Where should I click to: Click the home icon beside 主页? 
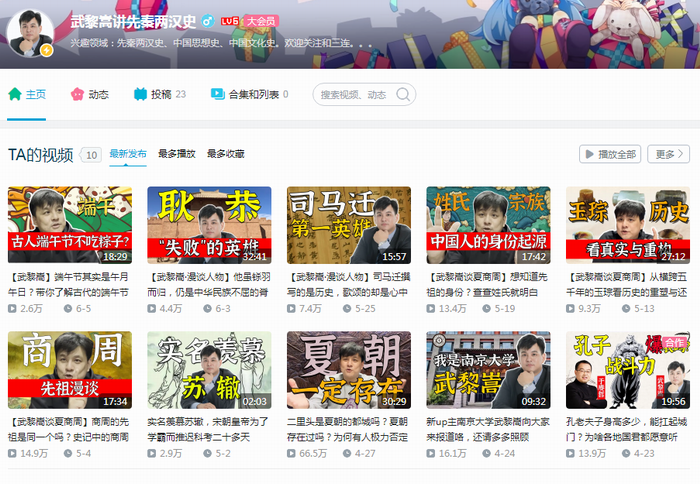tap(15, 94)
